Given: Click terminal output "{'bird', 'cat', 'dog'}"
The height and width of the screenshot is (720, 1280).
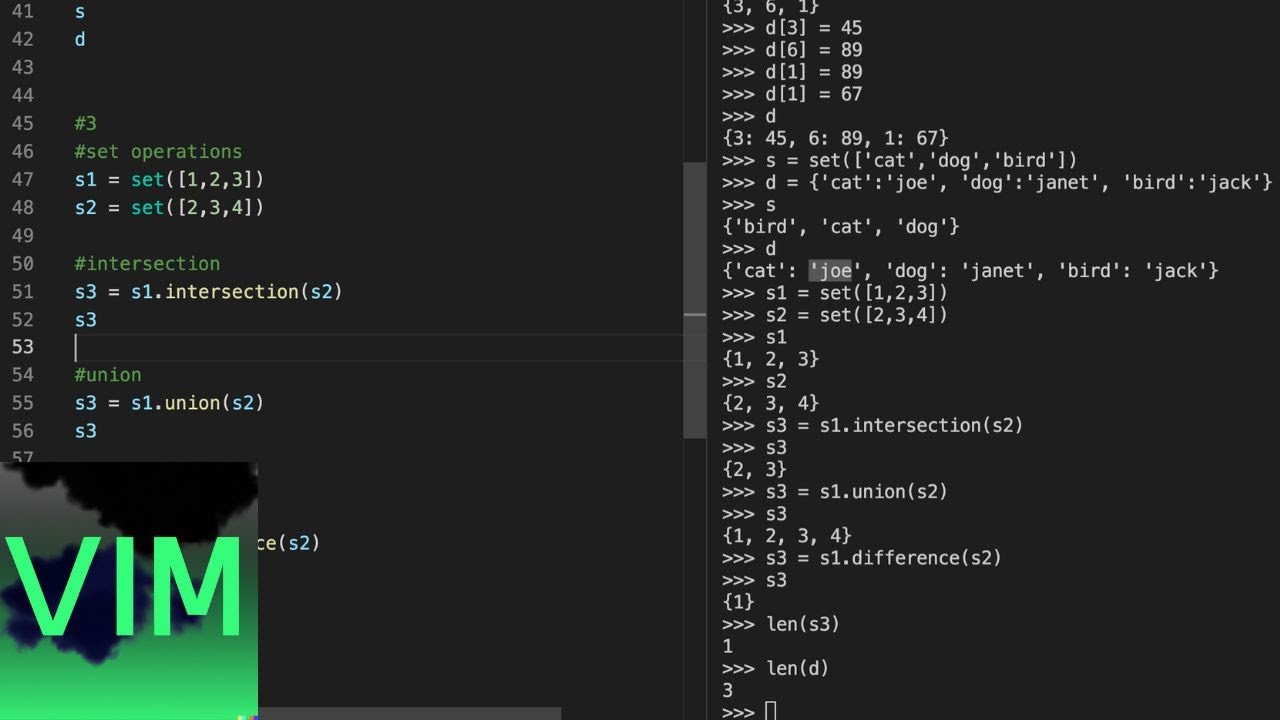Looking at the screenshot, I should [x=840, y=226].
